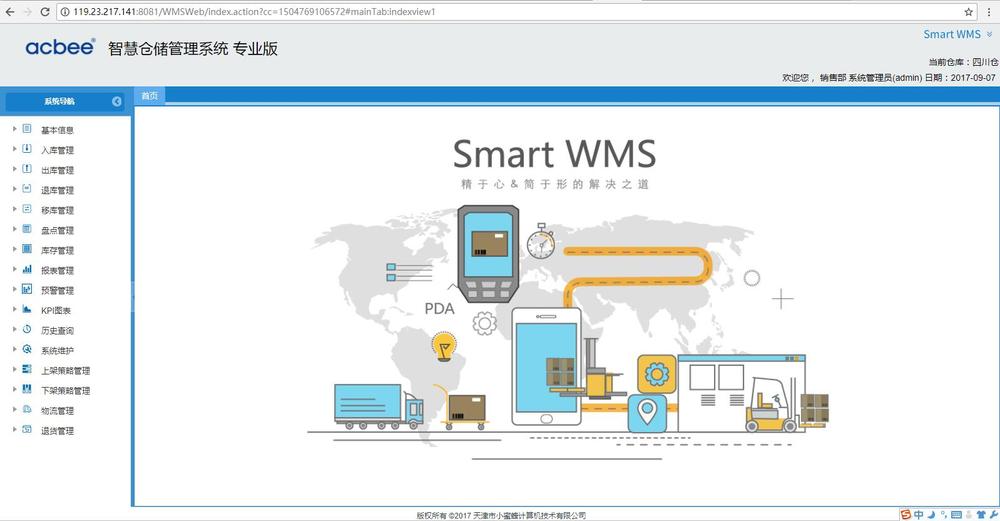The image size is (1000, 521).
Task: Expand the 基本信息 tree node arrow
Action: [x=15, y=129]
